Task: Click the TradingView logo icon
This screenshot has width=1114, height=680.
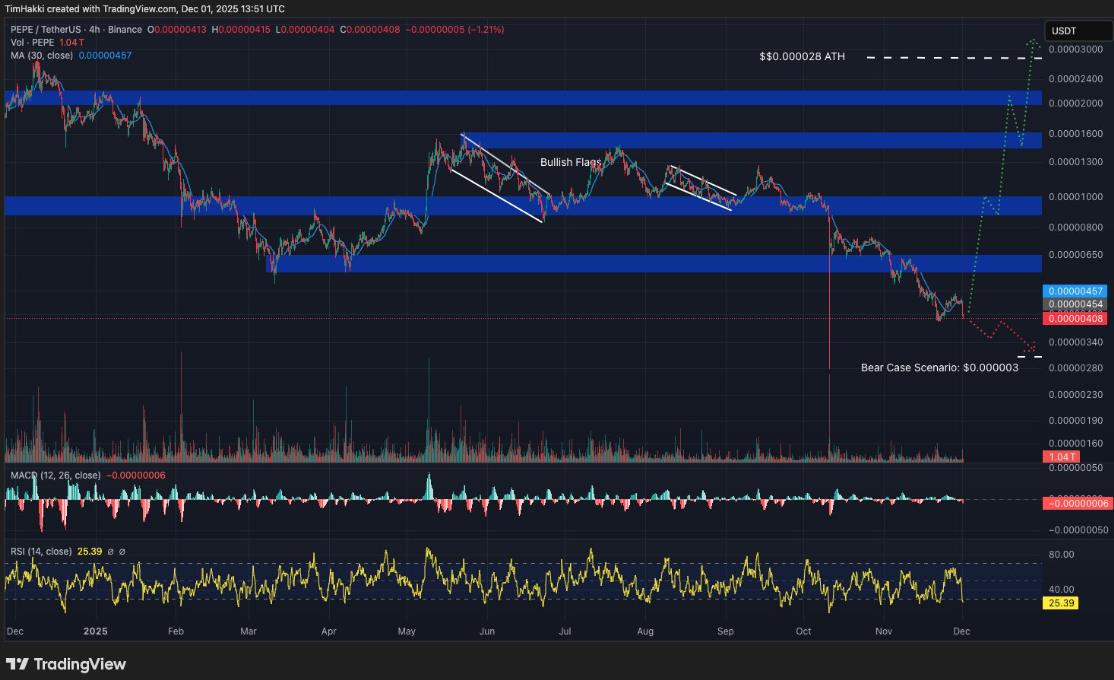Action: 17,664
